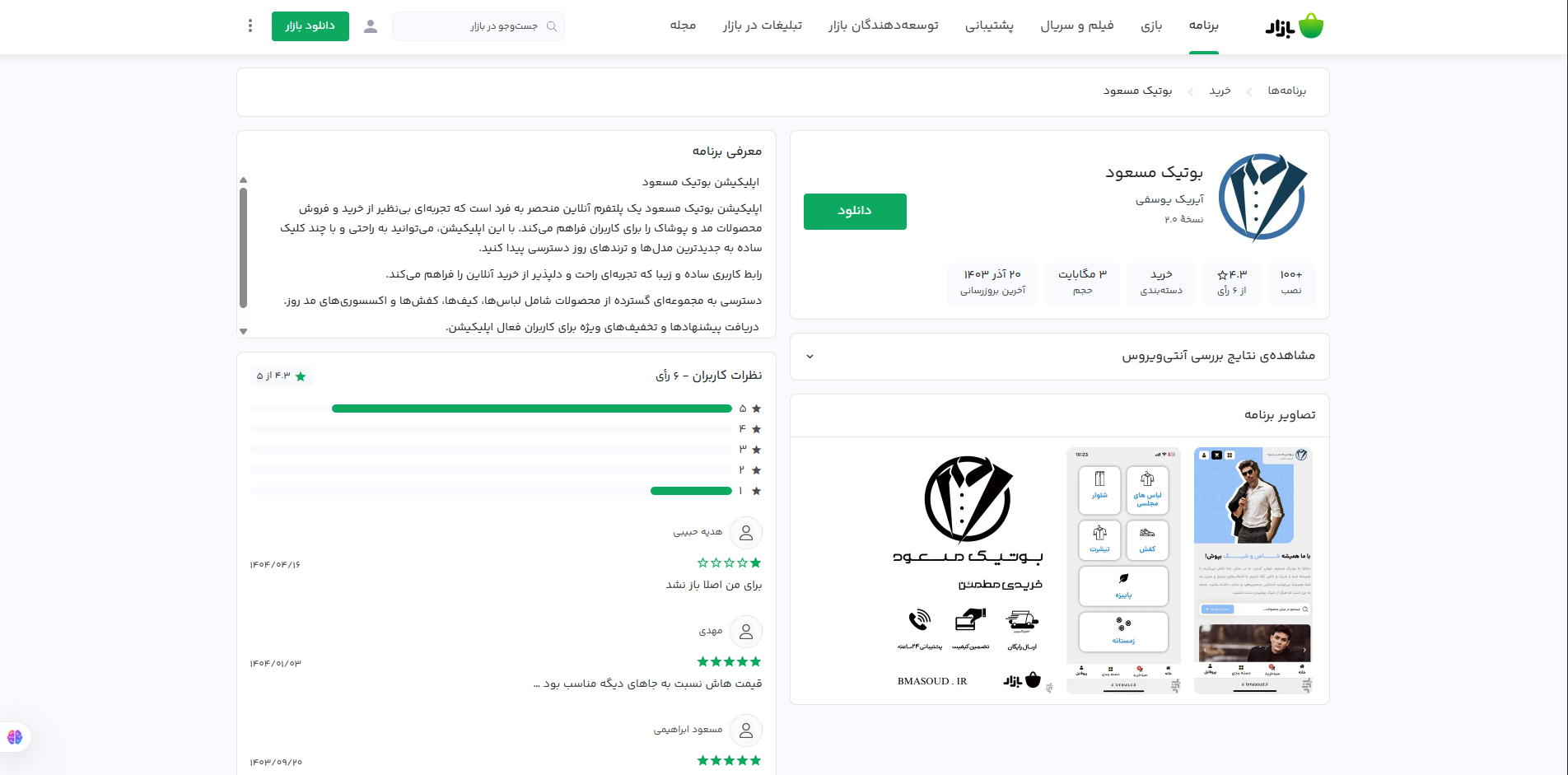Click the green star badge showing ۴.۳ از ۵
This screenshot has height=775, width=1568.
282,376
